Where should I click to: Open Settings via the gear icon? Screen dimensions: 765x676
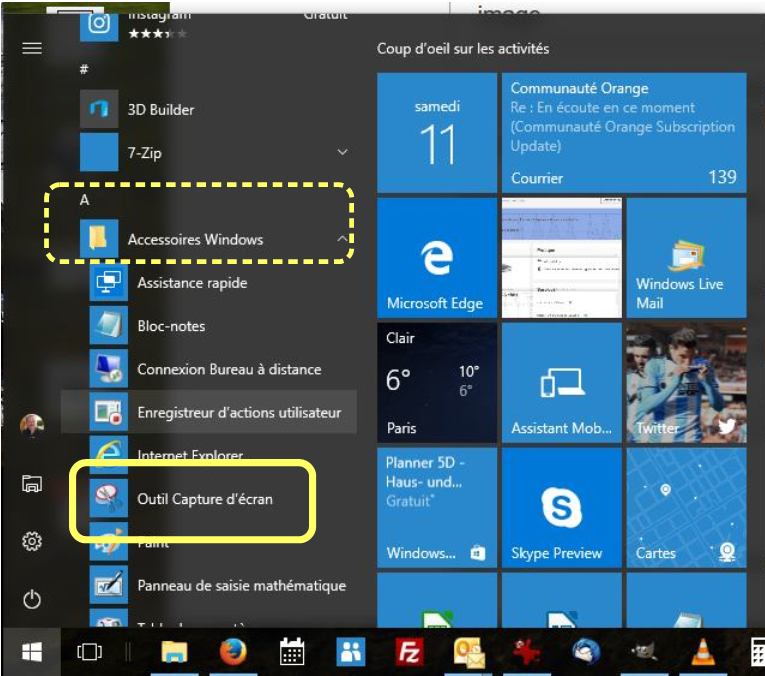point(32,541)
